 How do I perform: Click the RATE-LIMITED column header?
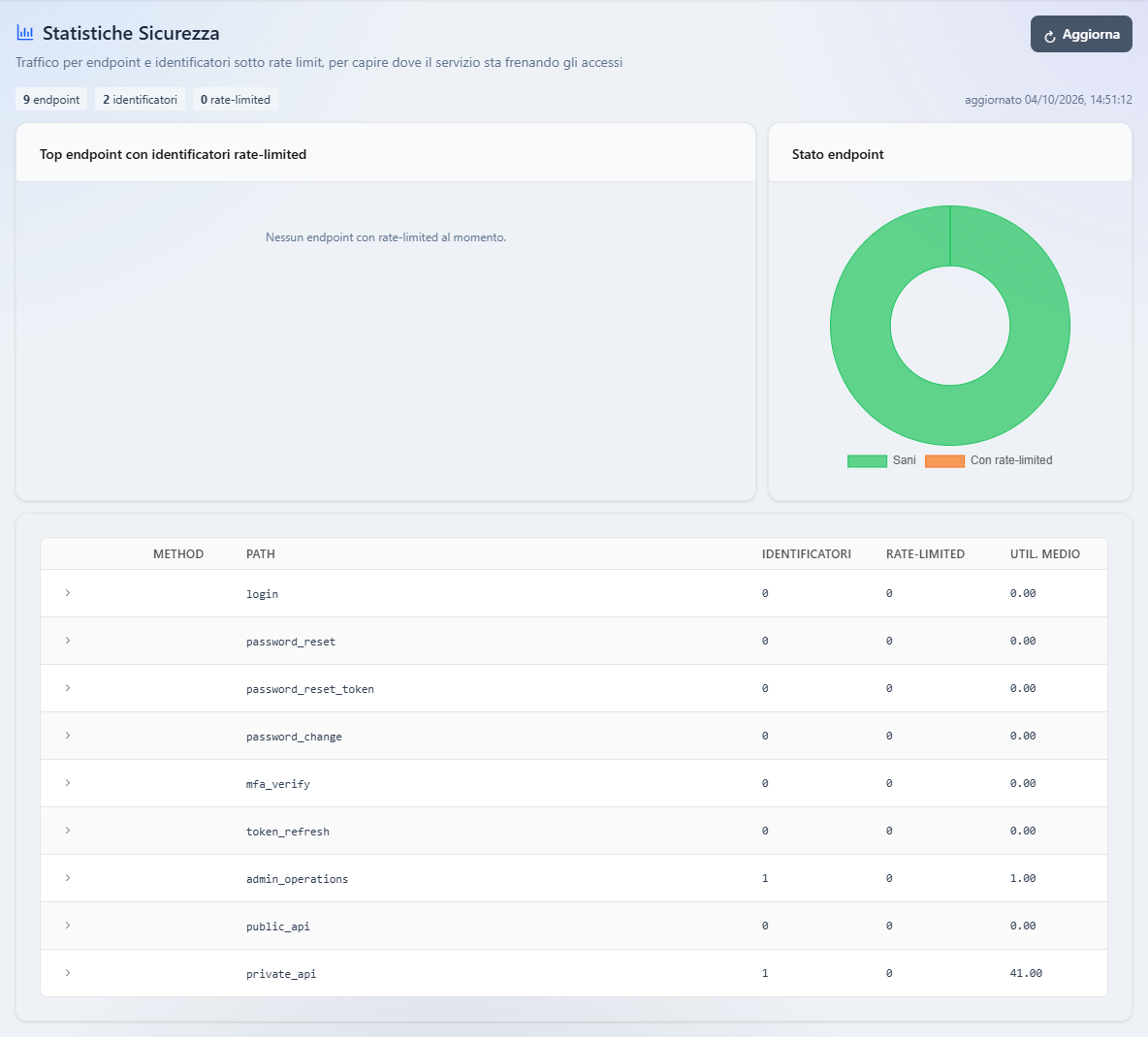[925, 554]
